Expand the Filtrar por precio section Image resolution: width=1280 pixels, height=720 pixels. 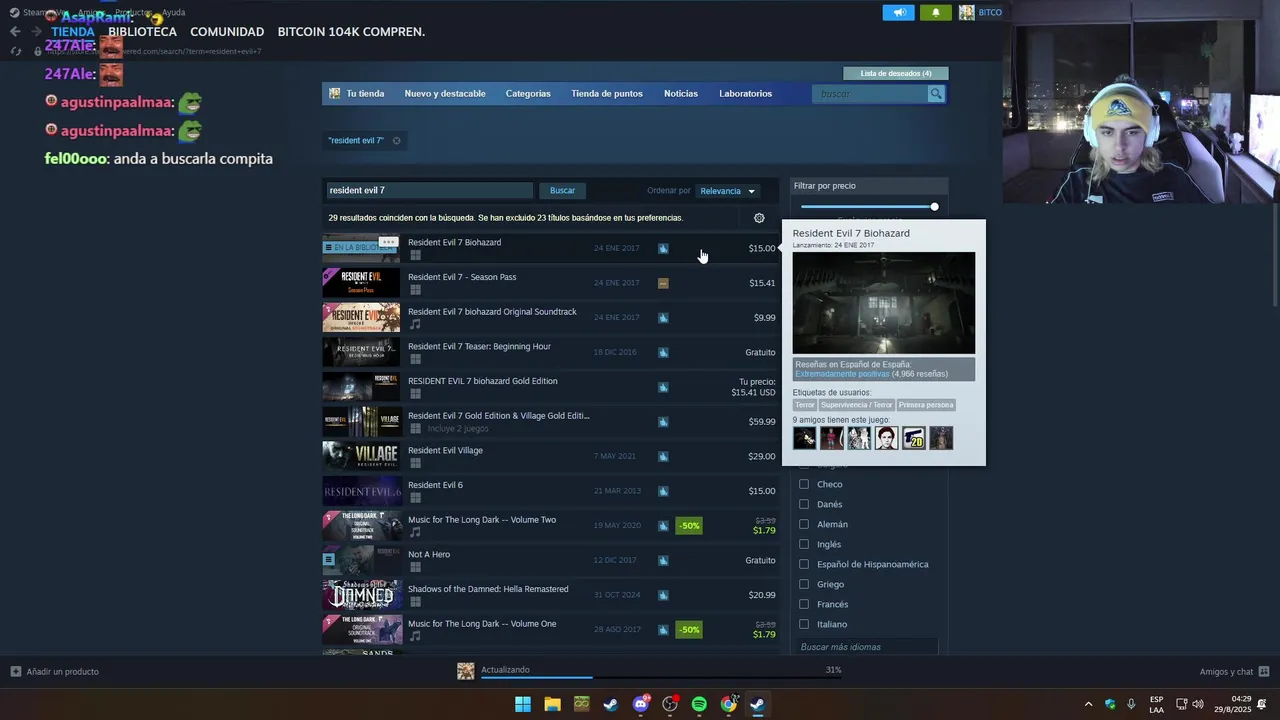point(868,185)
